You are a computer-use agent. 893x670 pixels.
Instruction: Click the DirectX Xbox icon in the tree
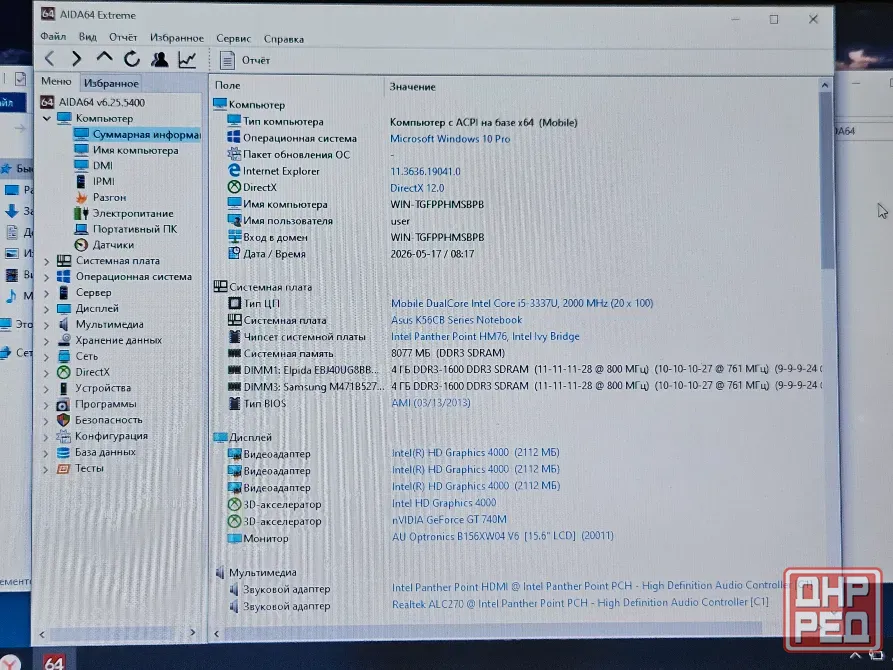[x=64, y=372]
